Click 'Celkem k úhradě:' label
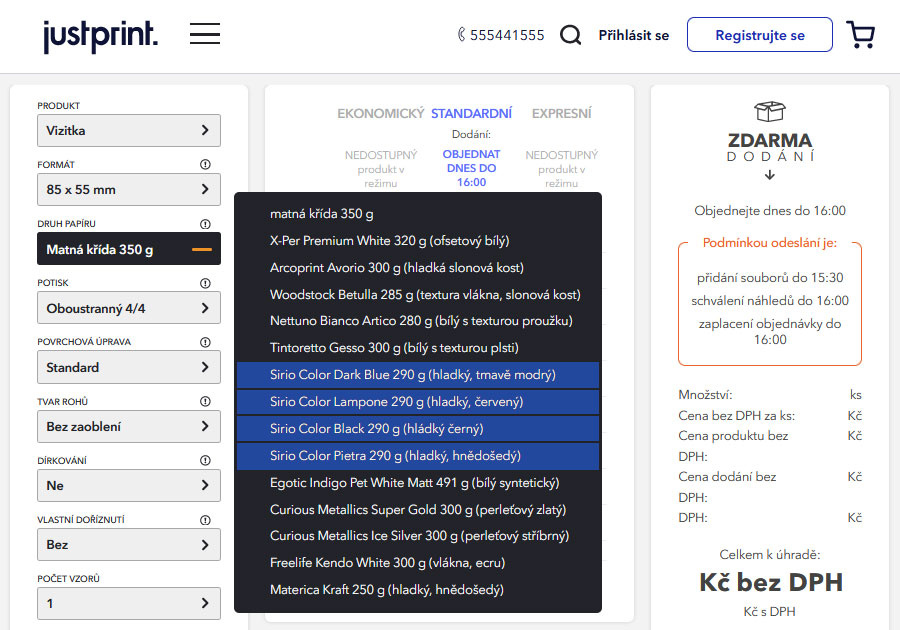This screenshot has height=630, width=900. 770,554
